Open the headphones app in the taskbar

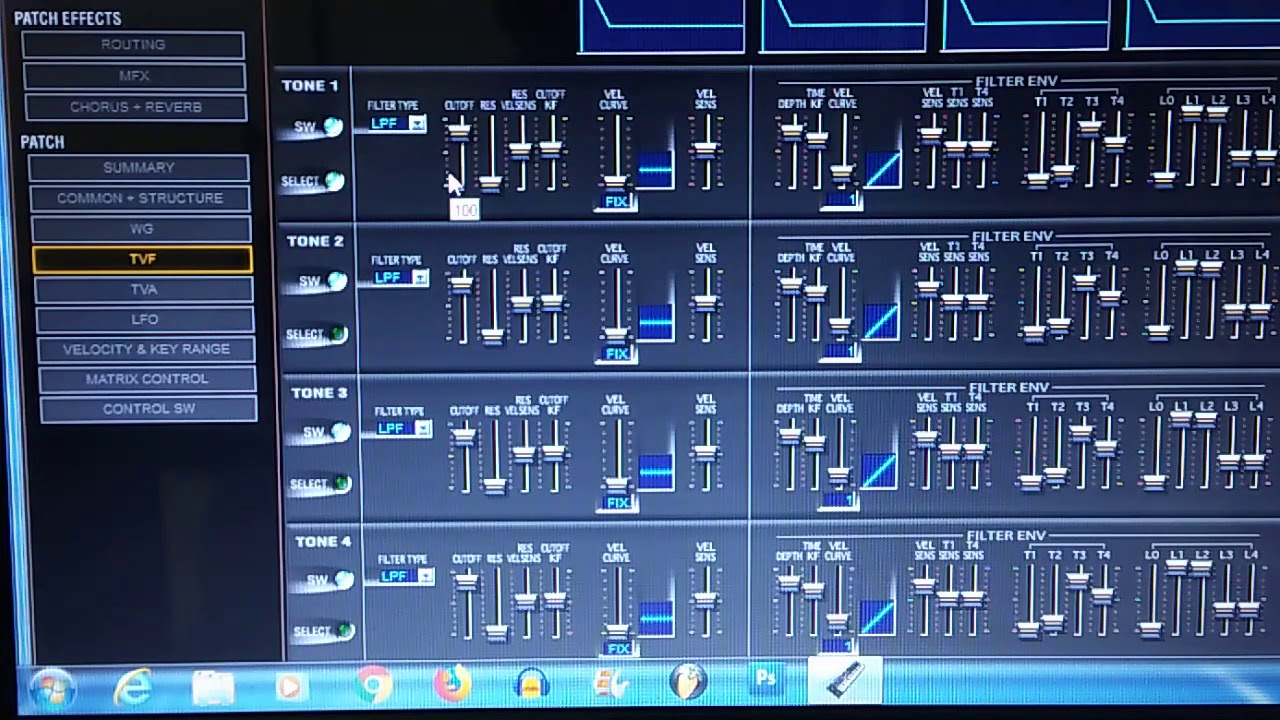pyautogui.click(x=532, y=685)
